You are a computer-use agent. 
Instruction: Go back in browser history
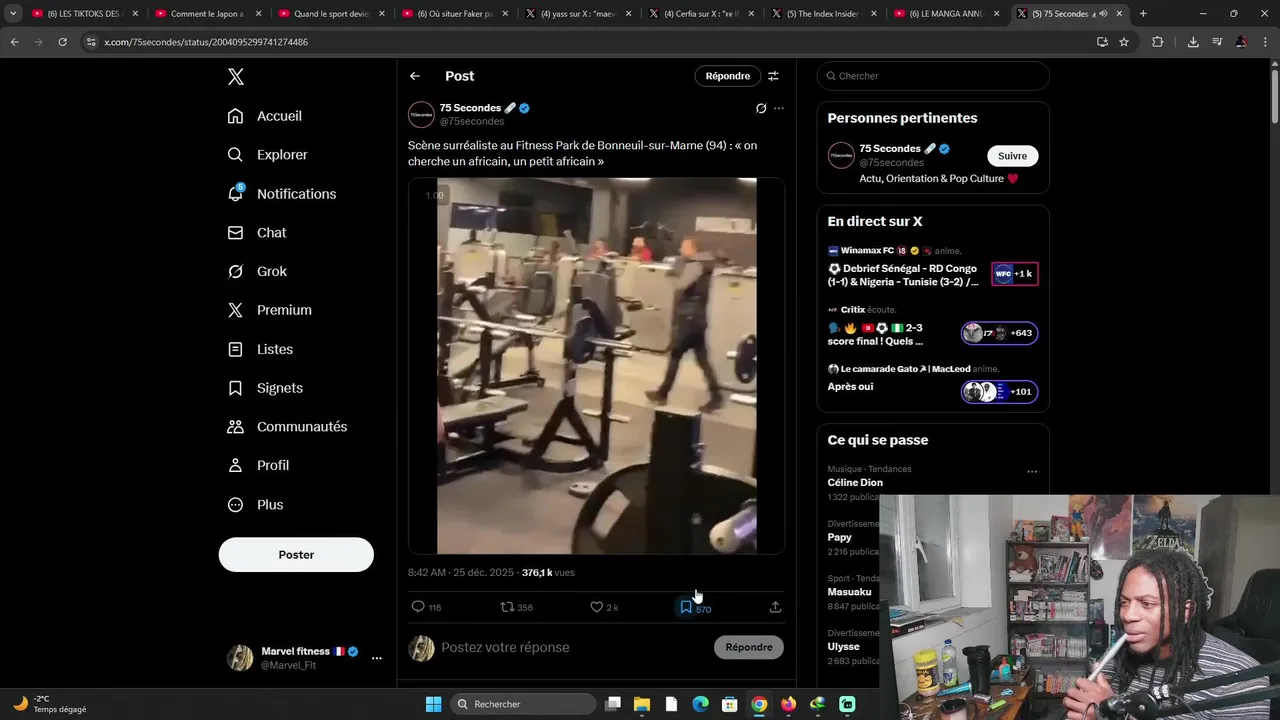pyautogui.click(x=15, y=42)
